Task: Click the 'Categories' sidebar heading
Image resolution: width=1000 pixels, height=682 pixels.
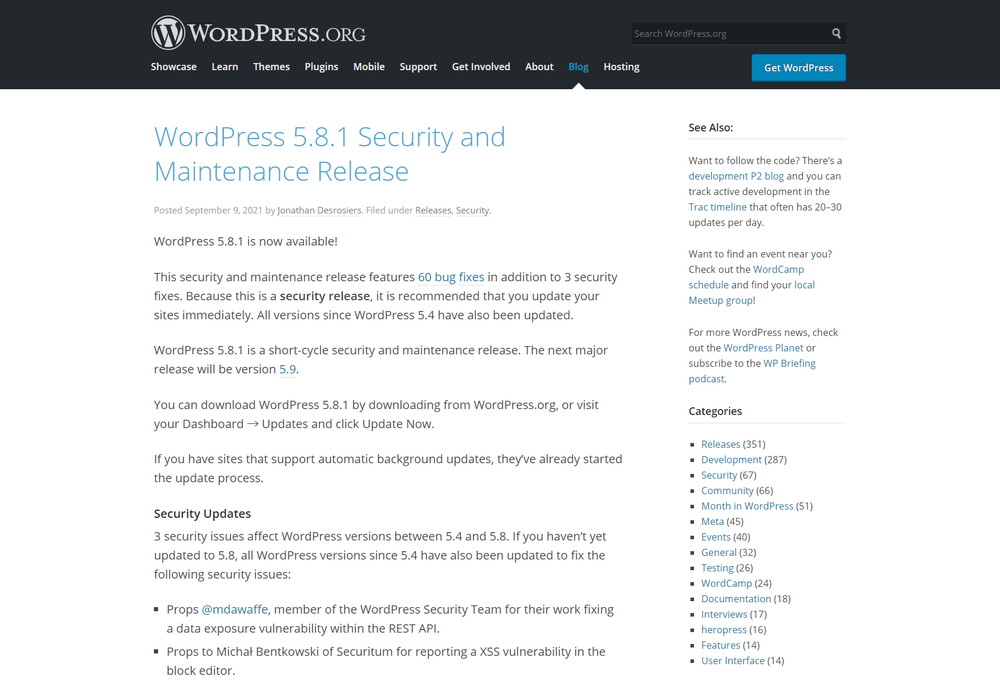Action: (x=715, y=411)
